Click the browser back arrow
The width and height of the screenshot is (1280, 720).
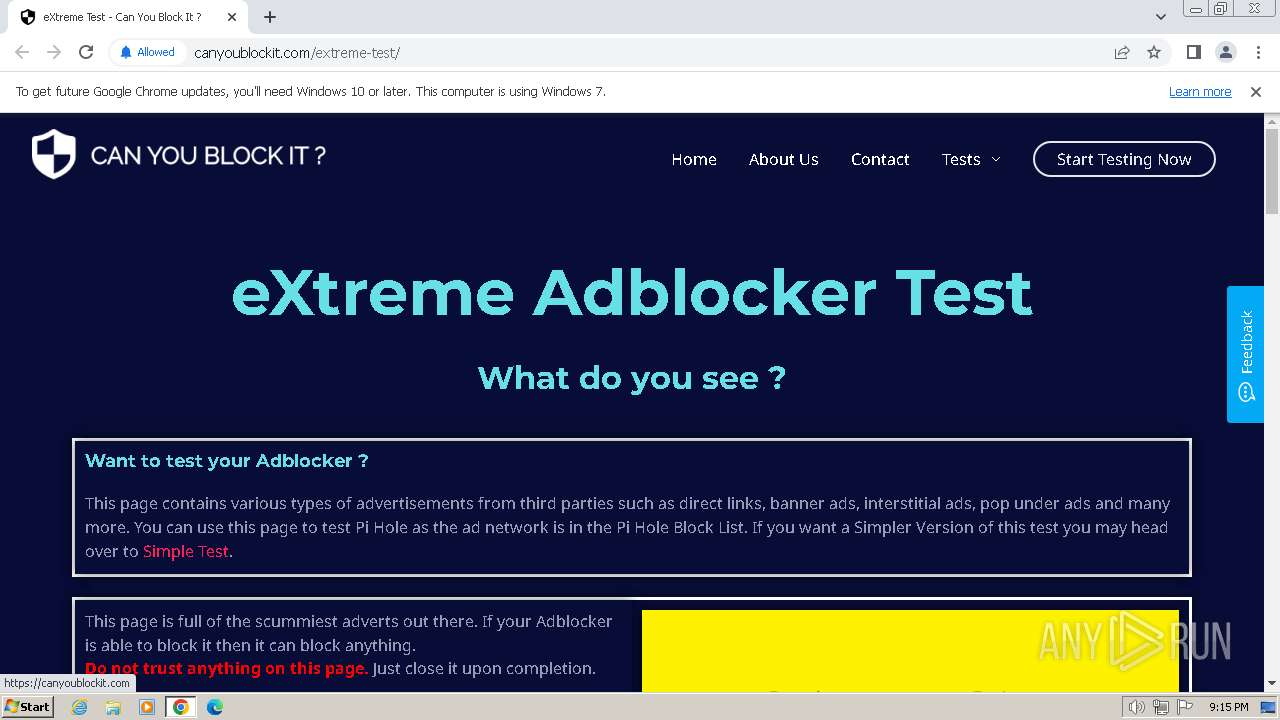point(22,52)
